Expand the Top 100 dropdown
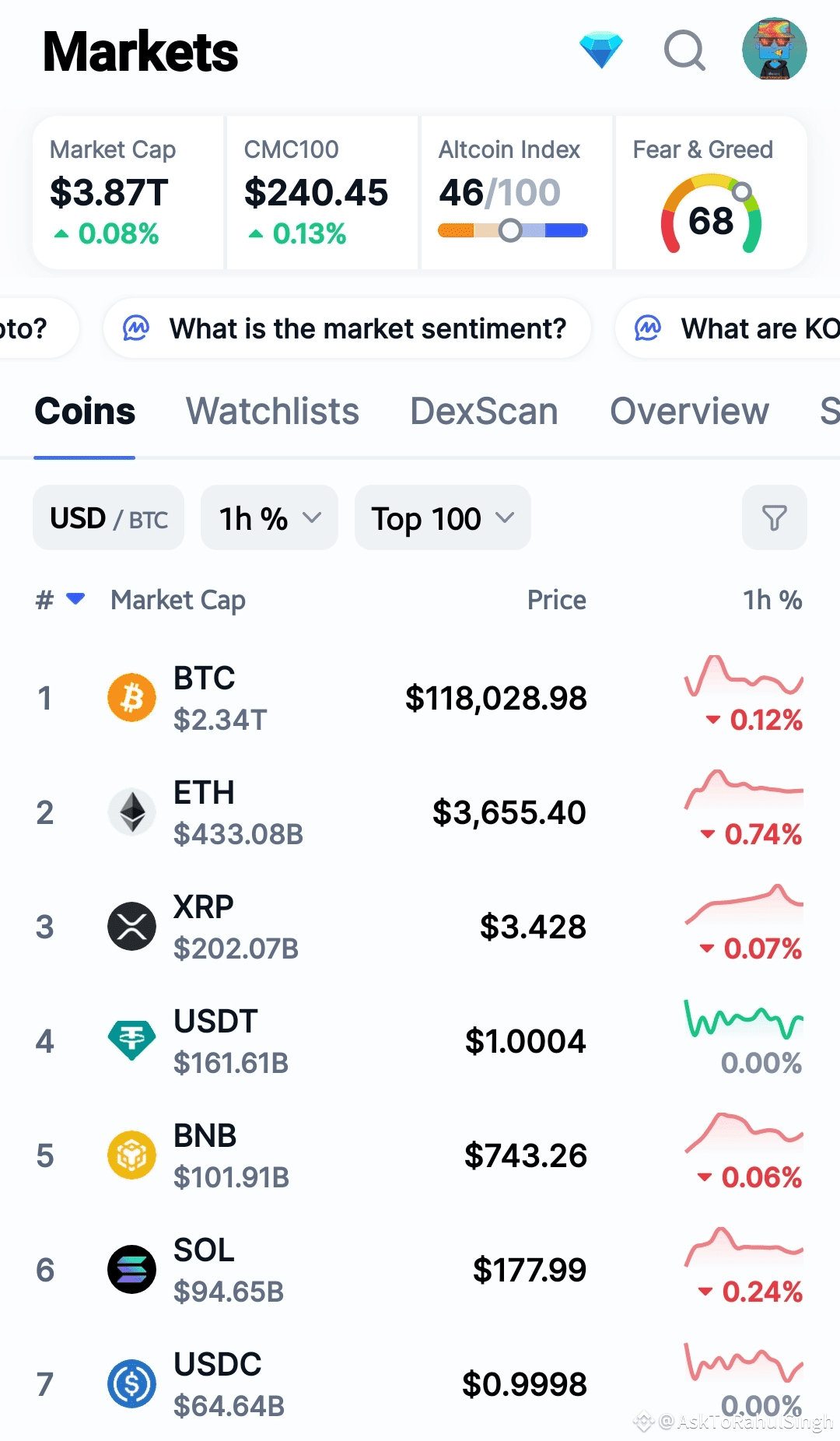The width and height of the screenshot is (840, 1441). (x=443, y=518)
